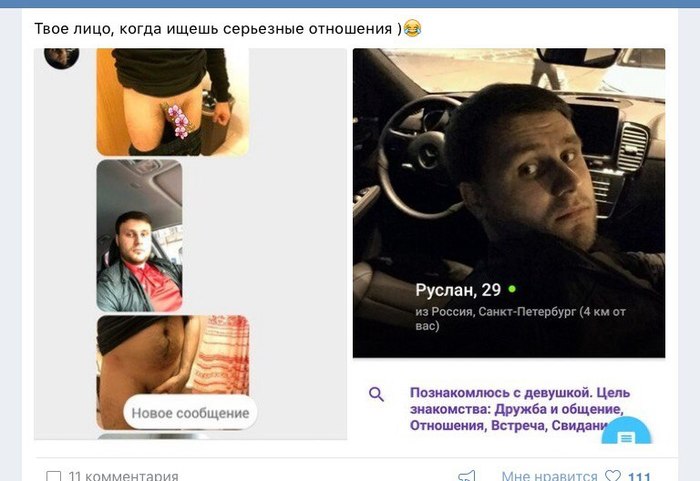Open the list of 111 likes
This screenshot has height=481, width=700.
(639, 476)
